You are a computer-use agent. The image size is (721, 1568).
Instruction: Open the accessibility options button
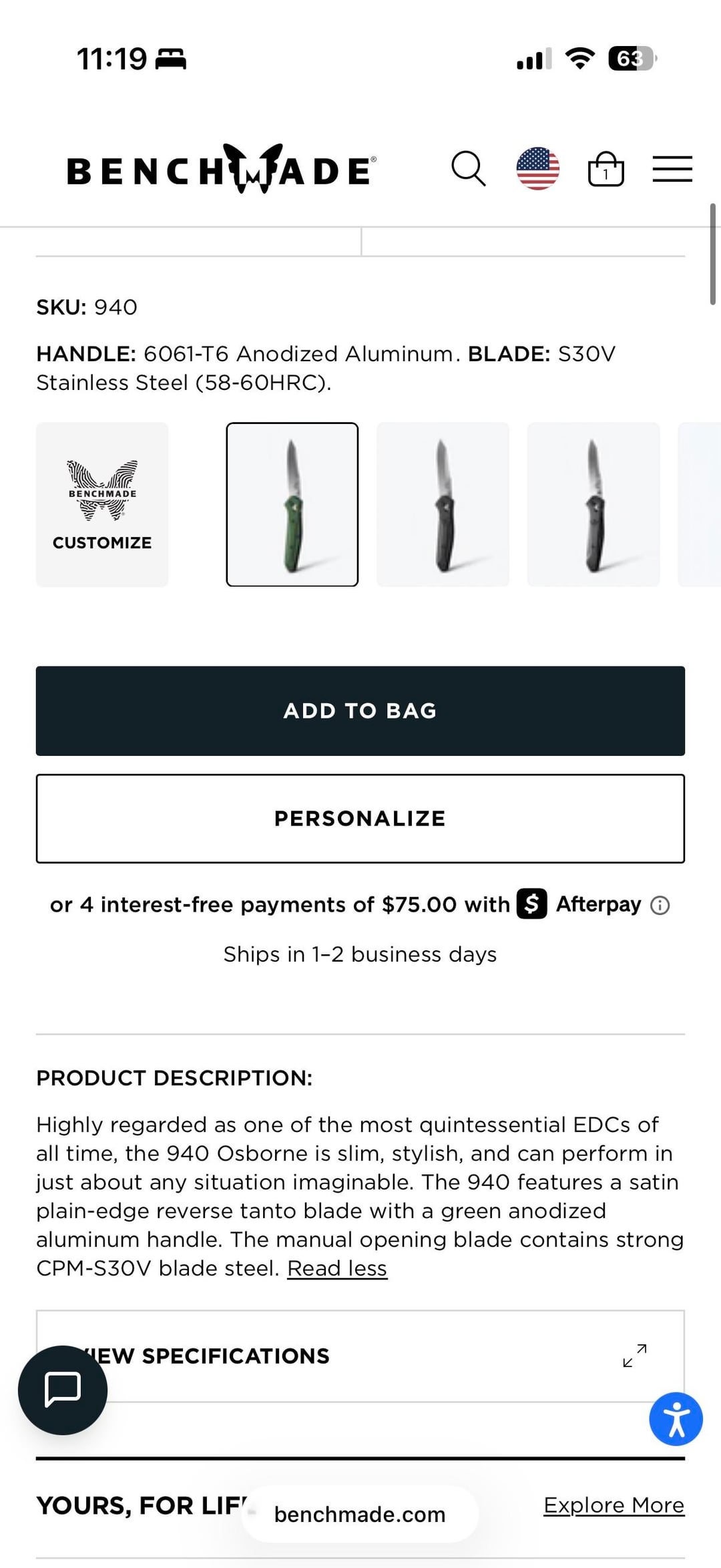click(x=676, y=1419)
